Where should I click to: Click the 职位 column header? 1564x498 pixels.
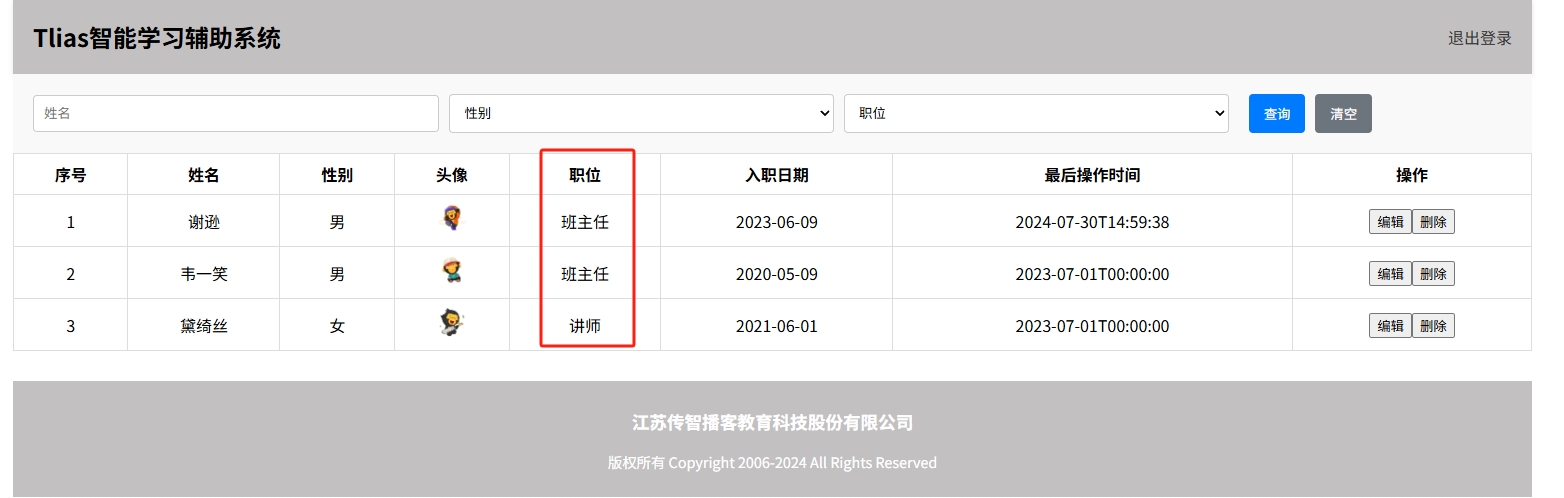pos(585,175)
